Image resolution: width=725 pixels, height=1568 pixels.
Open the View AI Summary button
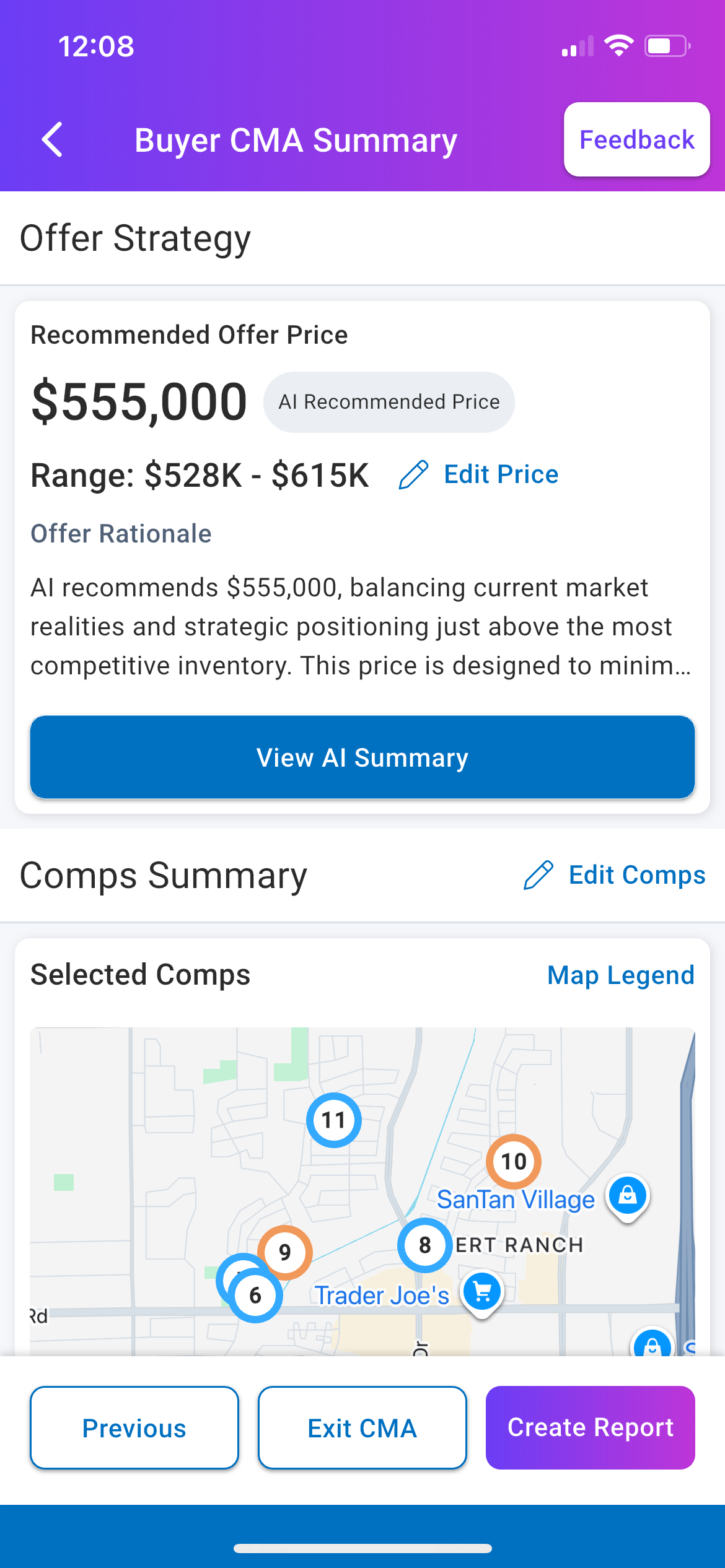pos(362,757)
